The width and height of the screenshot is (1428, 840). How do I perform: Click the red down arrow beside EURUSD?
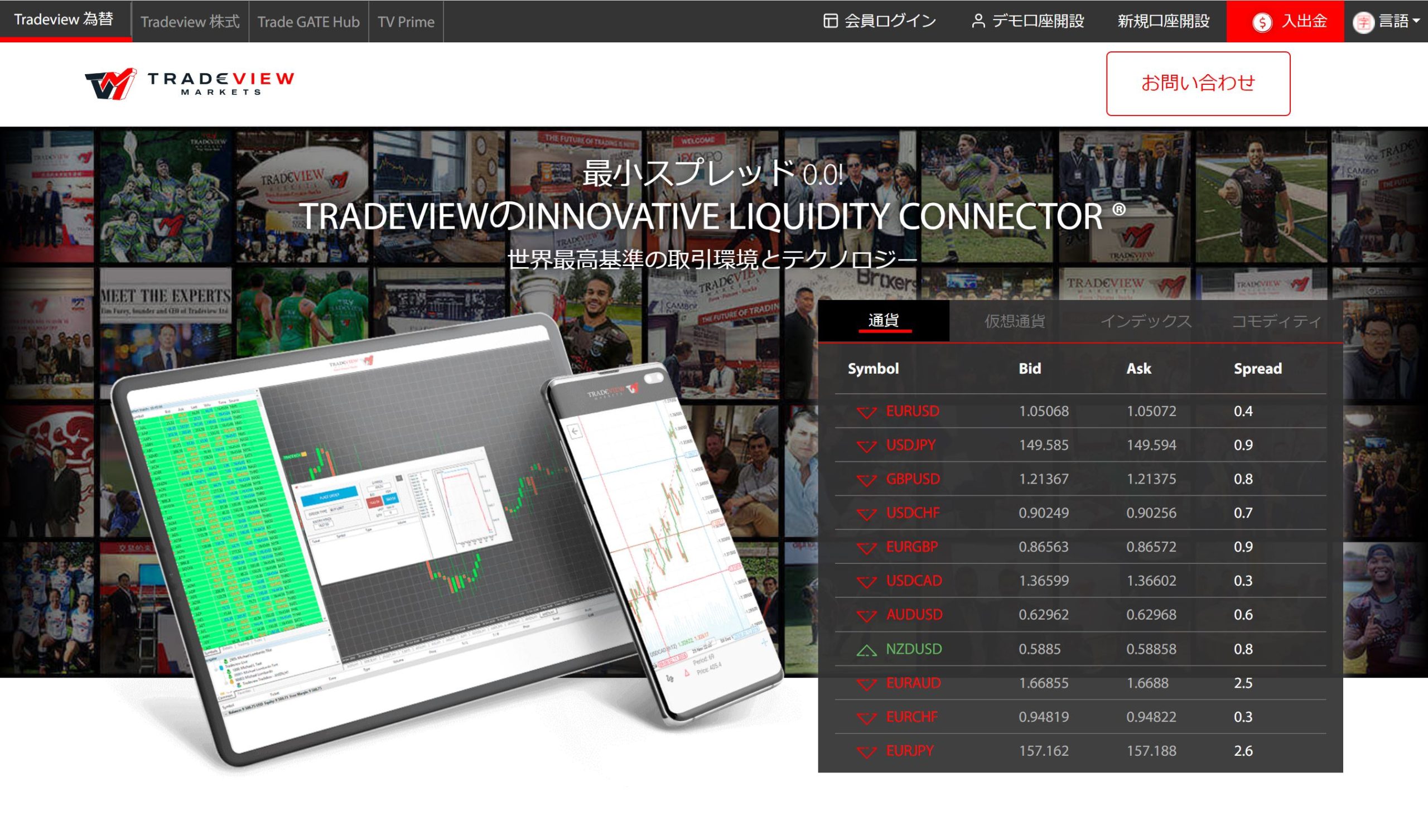tap(866, 412)
